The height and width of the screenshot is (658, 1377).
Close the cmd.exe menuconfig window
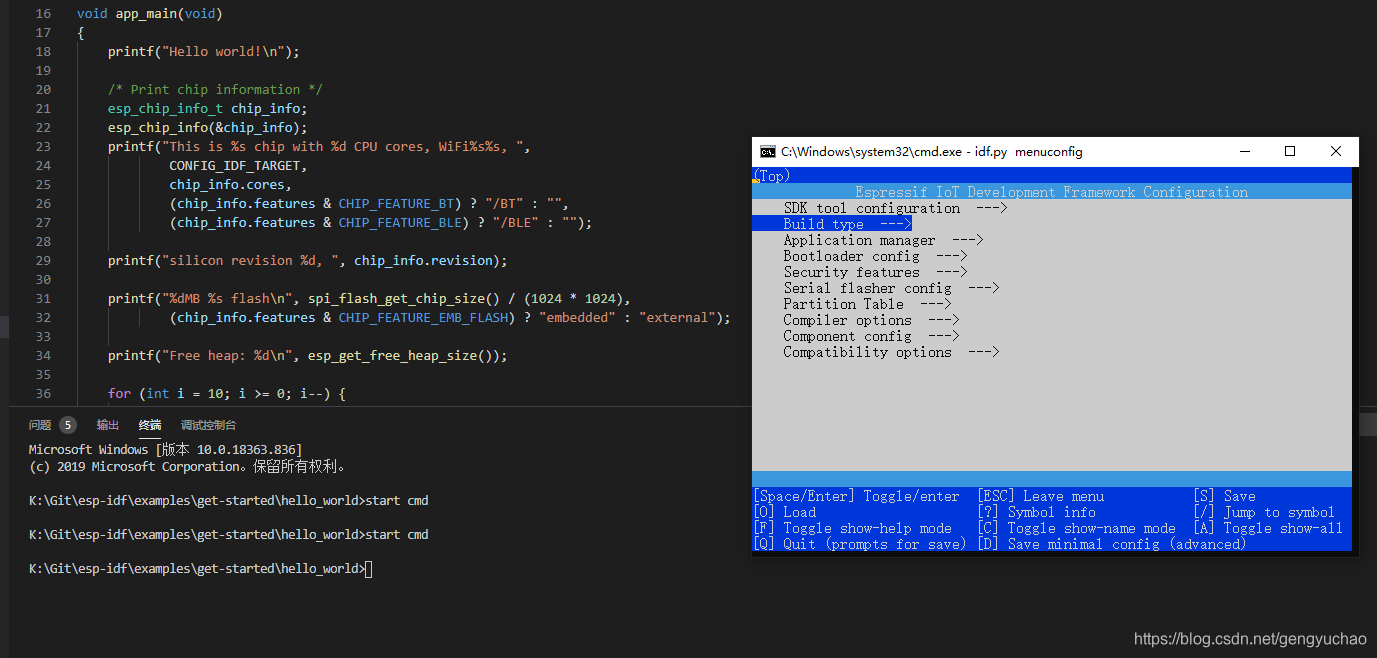pos(1336,152)
